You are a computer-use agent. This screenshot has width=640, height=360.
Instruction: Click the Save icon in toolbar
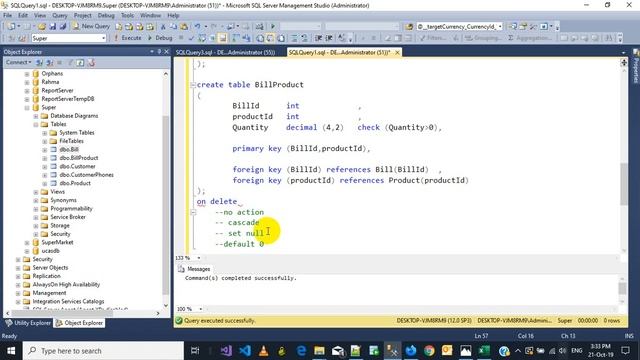52,27
